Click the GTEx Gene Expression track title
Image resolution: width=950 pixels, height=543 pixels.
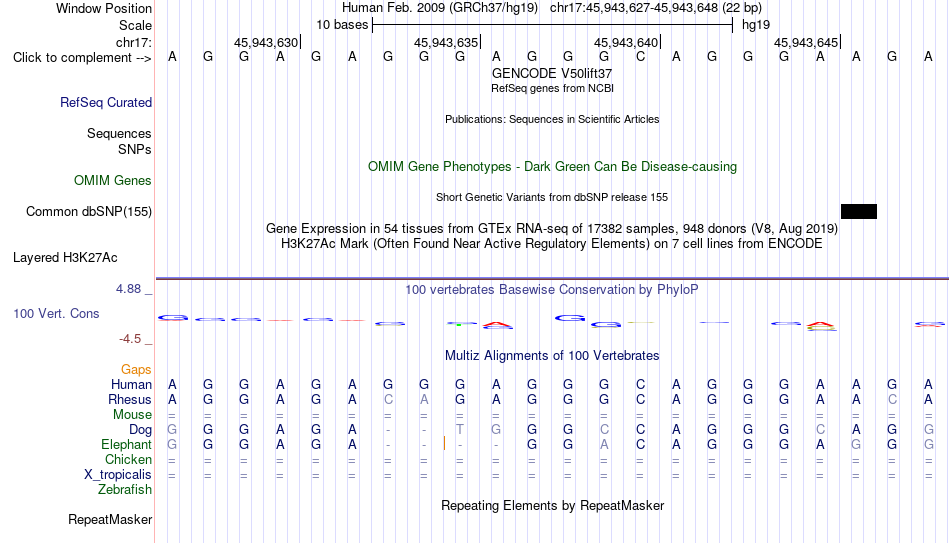pos(552,228)
